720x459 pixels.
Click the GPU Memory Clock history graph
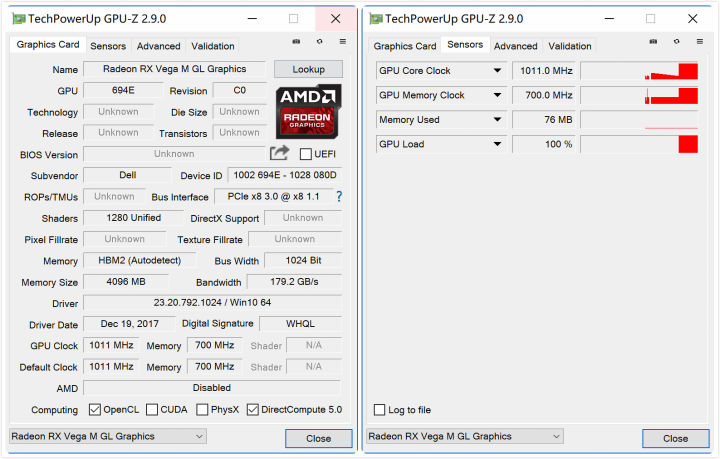640,95
